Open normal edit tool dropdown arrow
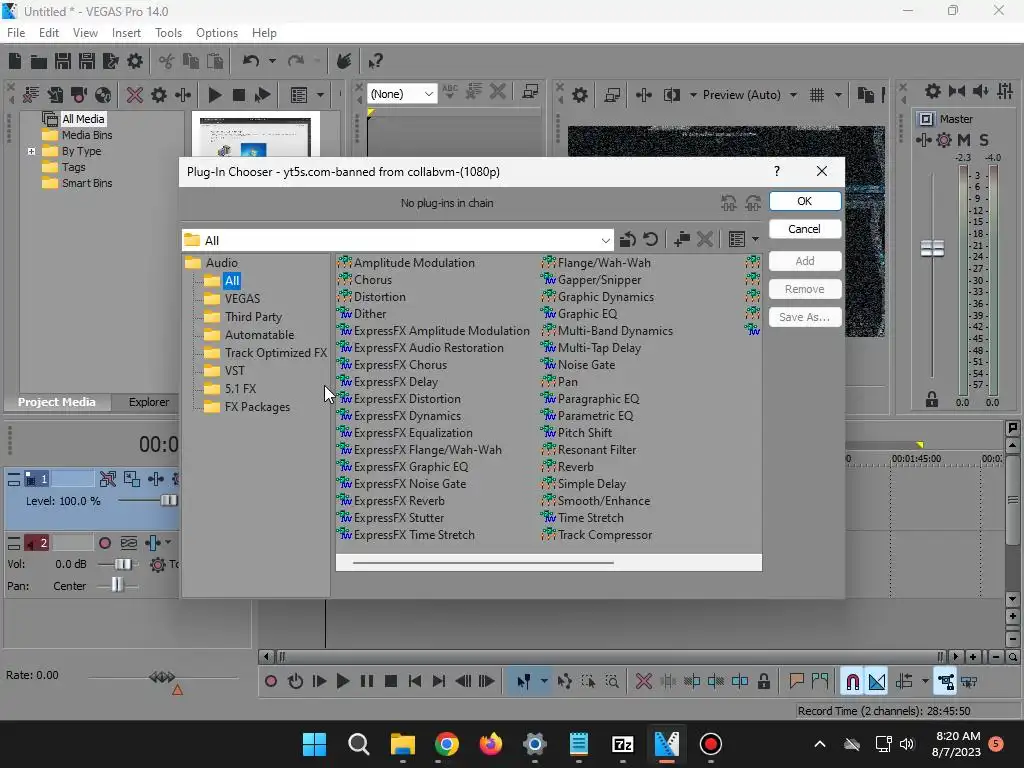Image resolution: width=1024 pixels, height=768 pixels. click(x=544, y=681)
